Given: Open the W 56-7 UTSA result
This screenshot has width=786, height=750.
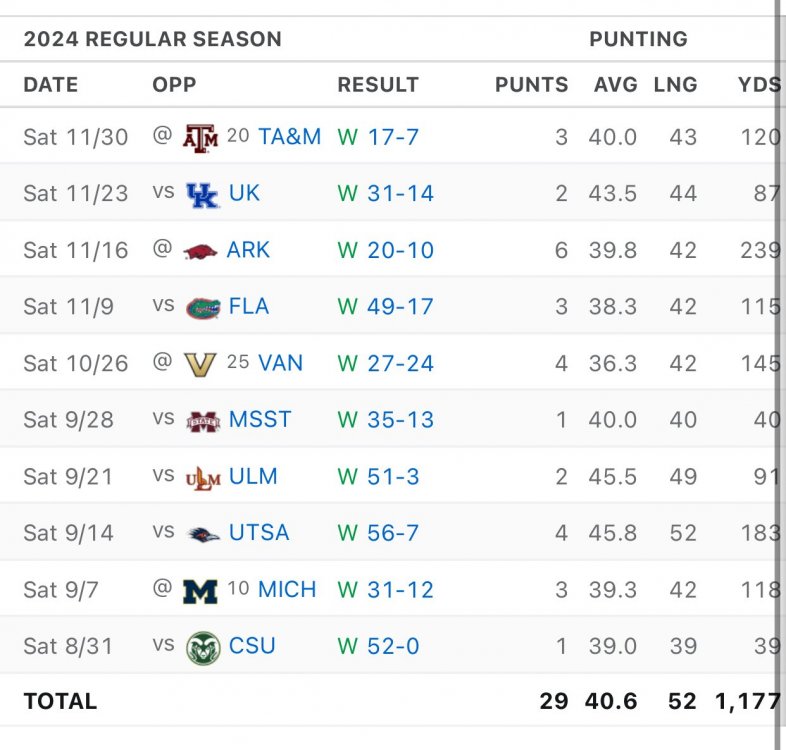Looking at the screenshot, I should [x=378, y=533].
